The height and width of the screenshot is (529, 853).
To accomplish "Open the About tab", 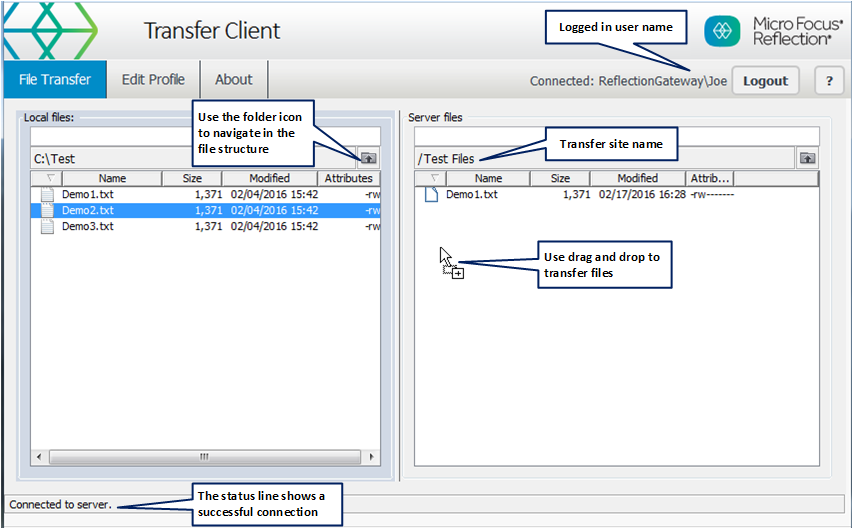I will pyautogui.click(x=234, y=79).
